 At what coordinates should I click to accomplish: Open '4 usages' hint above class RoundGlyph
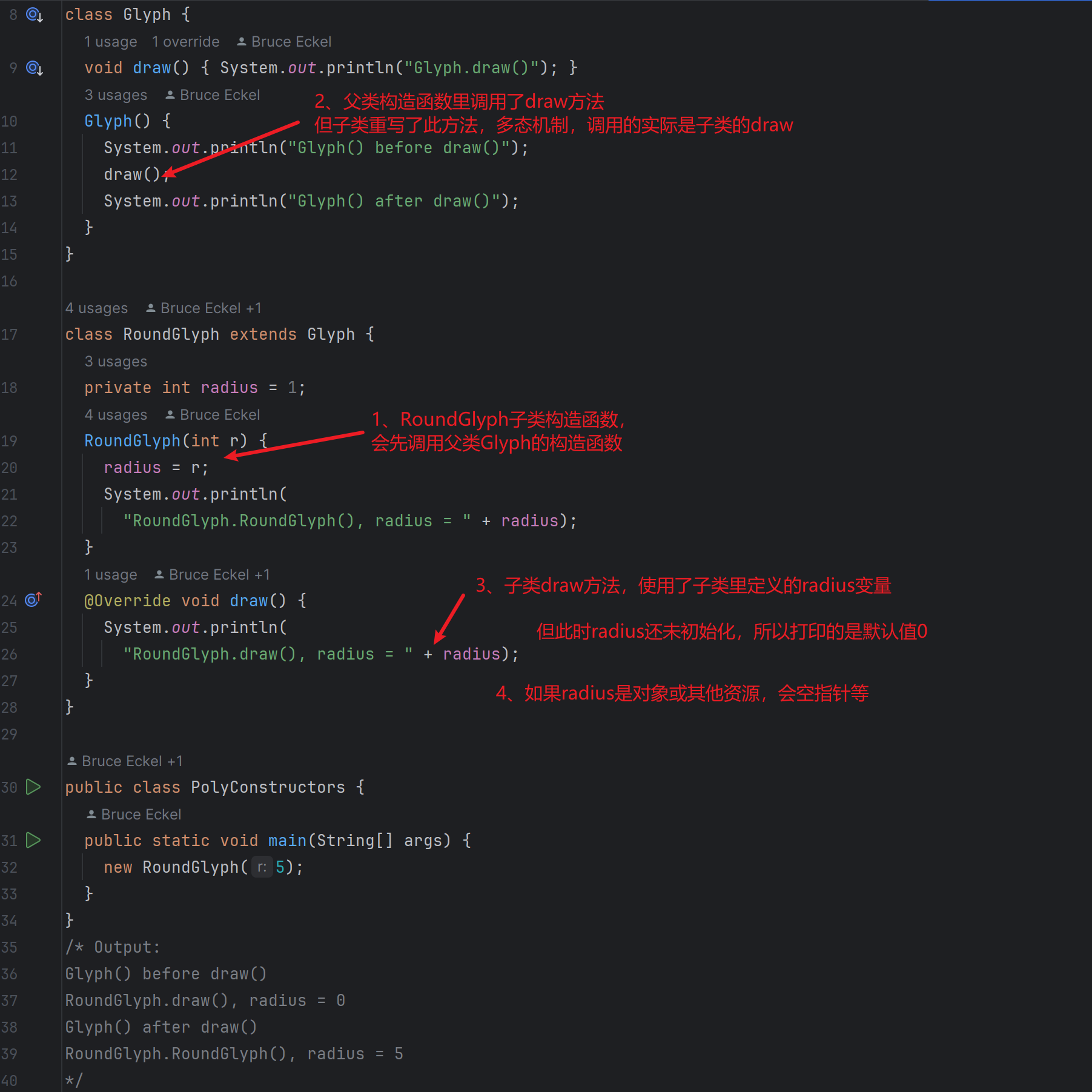tap(96, 308)
